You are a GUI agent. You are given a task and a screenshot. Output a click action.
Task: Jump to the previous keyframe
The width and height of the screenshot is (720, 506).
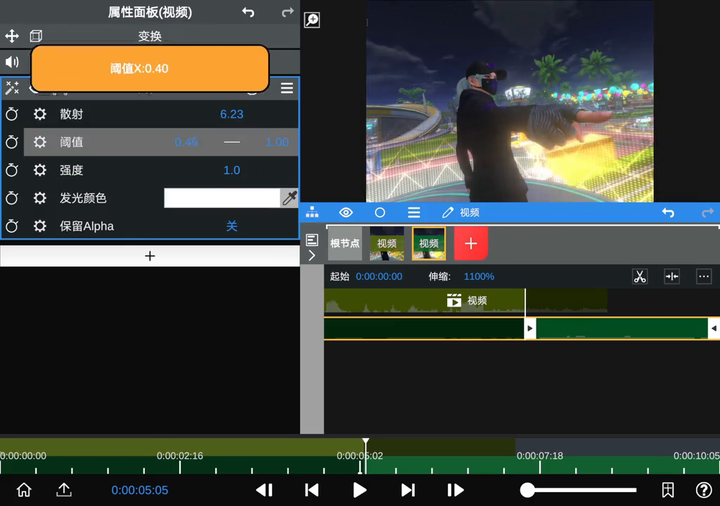click(x=312, y=490)
